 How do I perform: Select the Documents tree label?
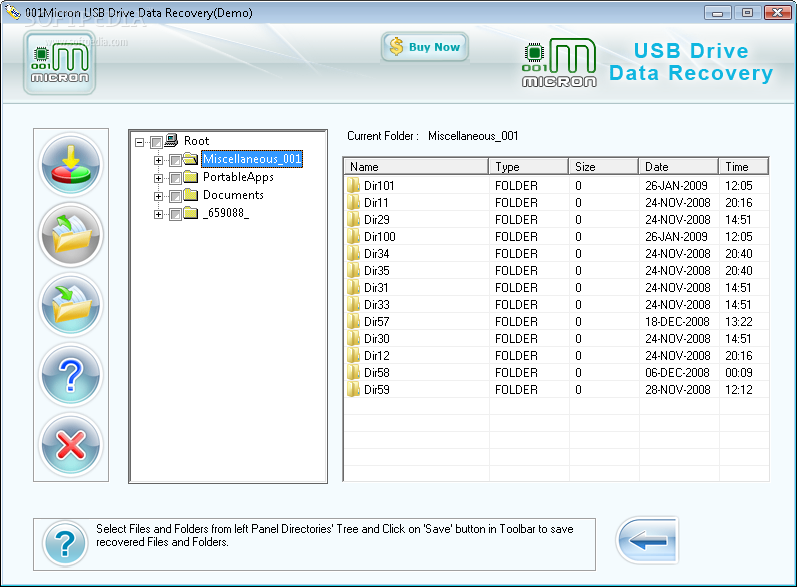(x=233, y=195)
